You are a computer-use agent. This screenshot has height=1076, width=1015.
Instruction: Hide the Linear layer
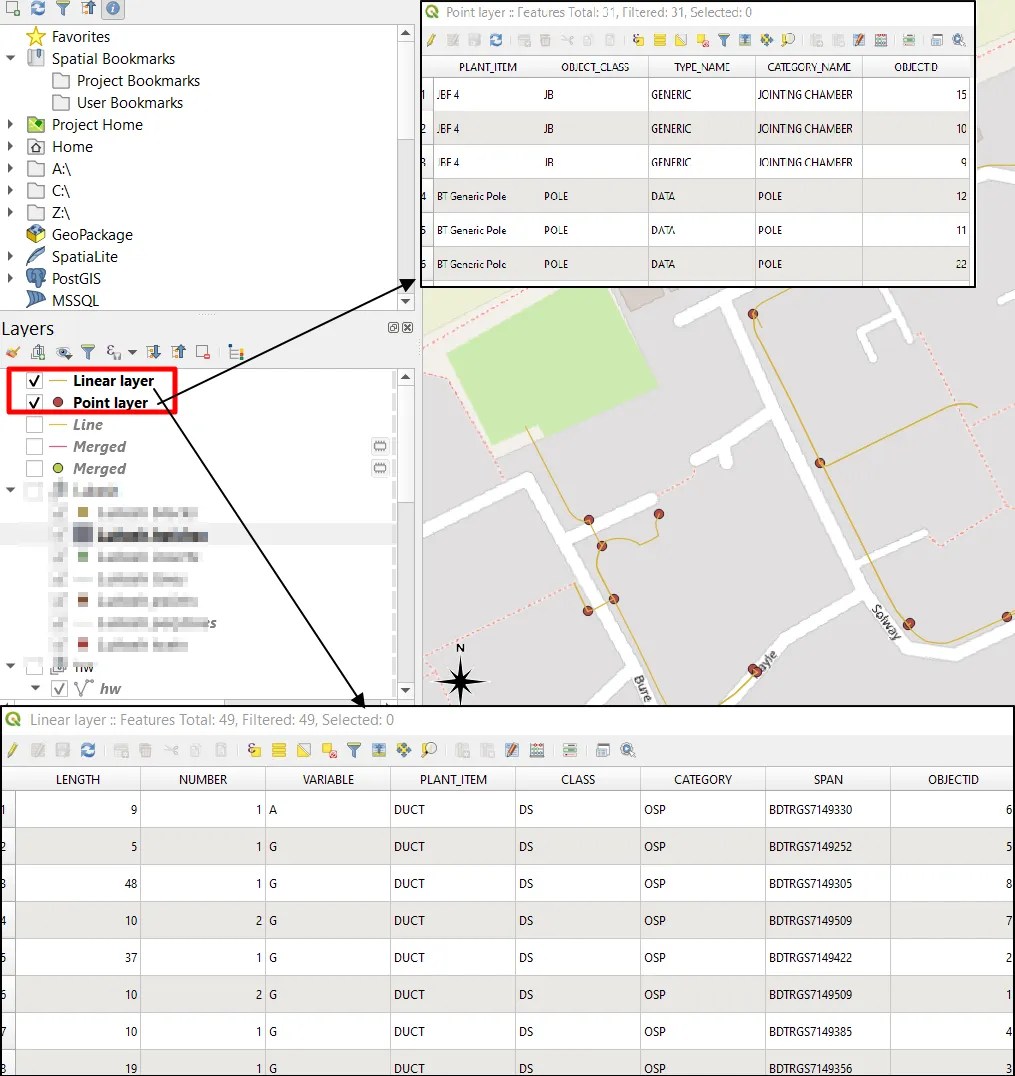click(33, 381)
